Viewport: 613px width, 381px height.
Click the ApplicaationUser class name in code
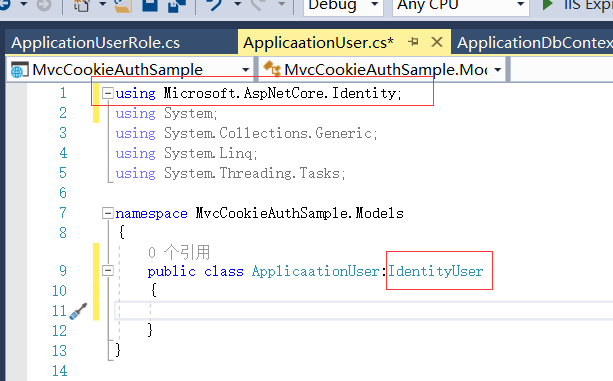pos(315,271)
